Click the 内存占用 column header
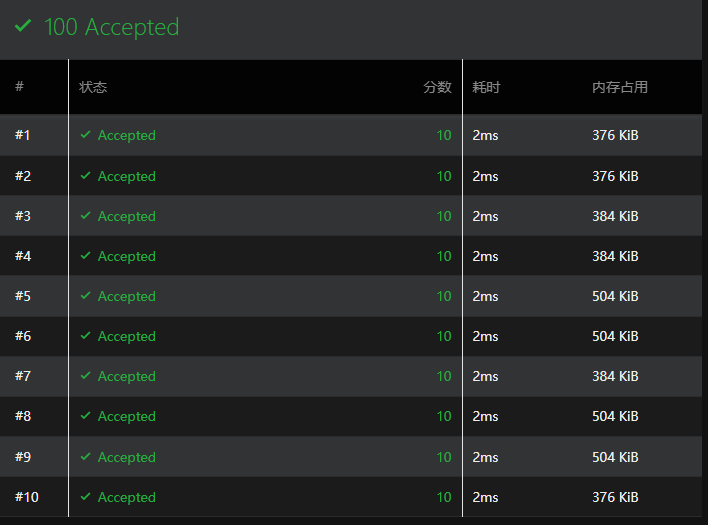The image size is (708, 525). click(x=620, y=87)
